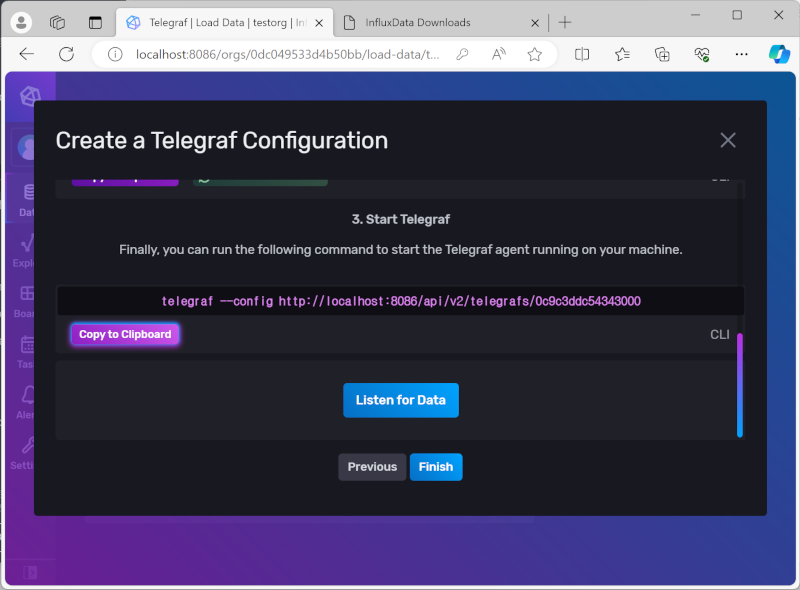Viewport: 800px width, 590px height.
Task: Open the Favorites list
Action: pyautogui.click(x=622, y=54)
